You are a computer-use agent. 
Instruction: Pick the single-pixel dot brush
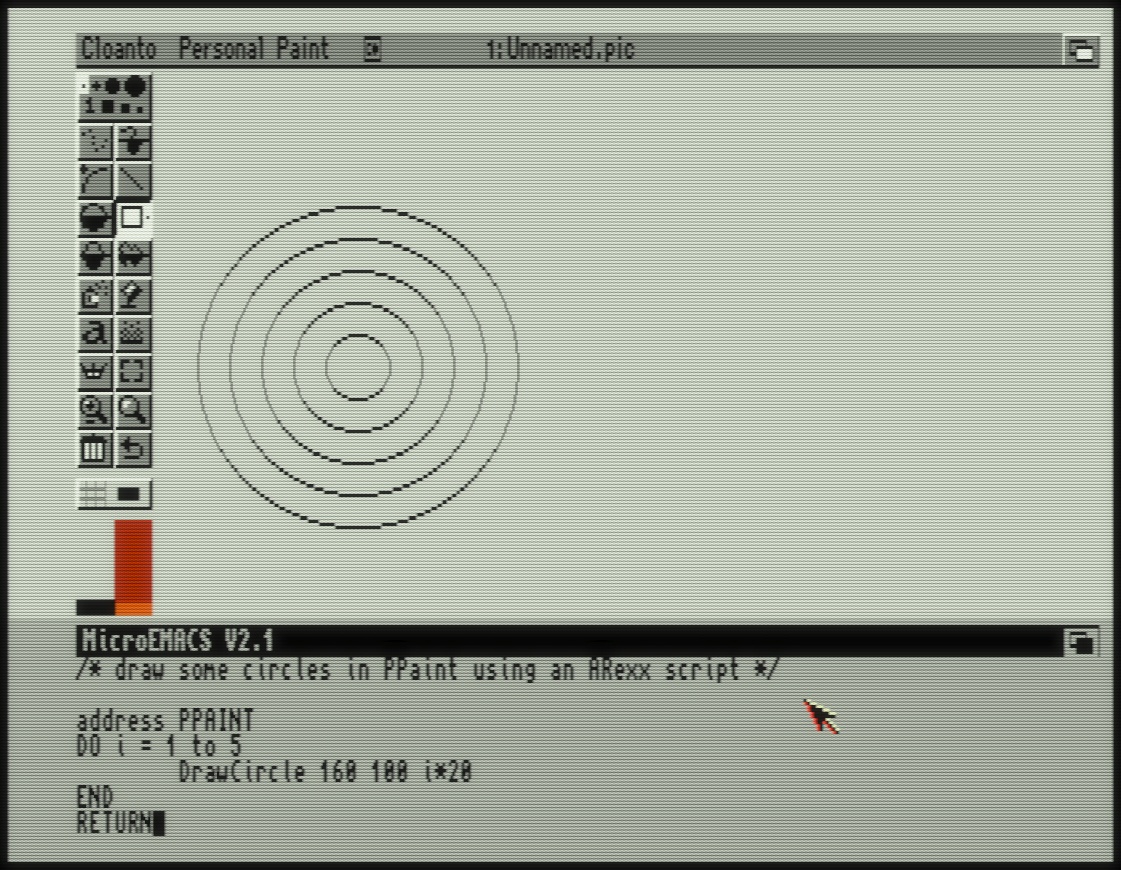pyautogui.click(x=84, y=87)
